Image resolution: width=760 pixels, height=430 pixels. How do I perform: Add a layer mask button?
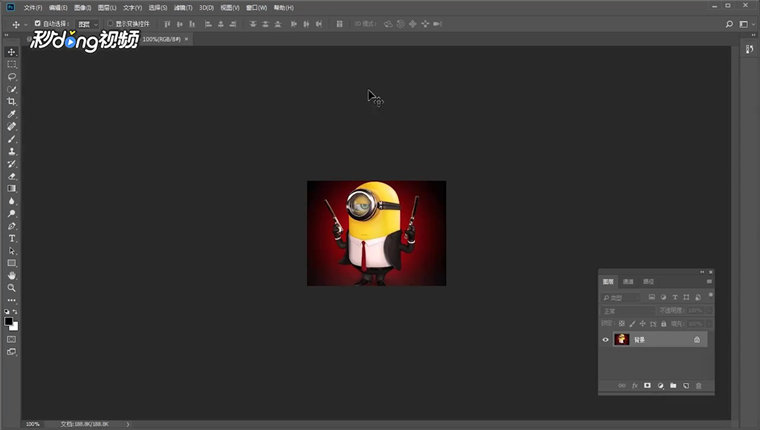[647, 386]
